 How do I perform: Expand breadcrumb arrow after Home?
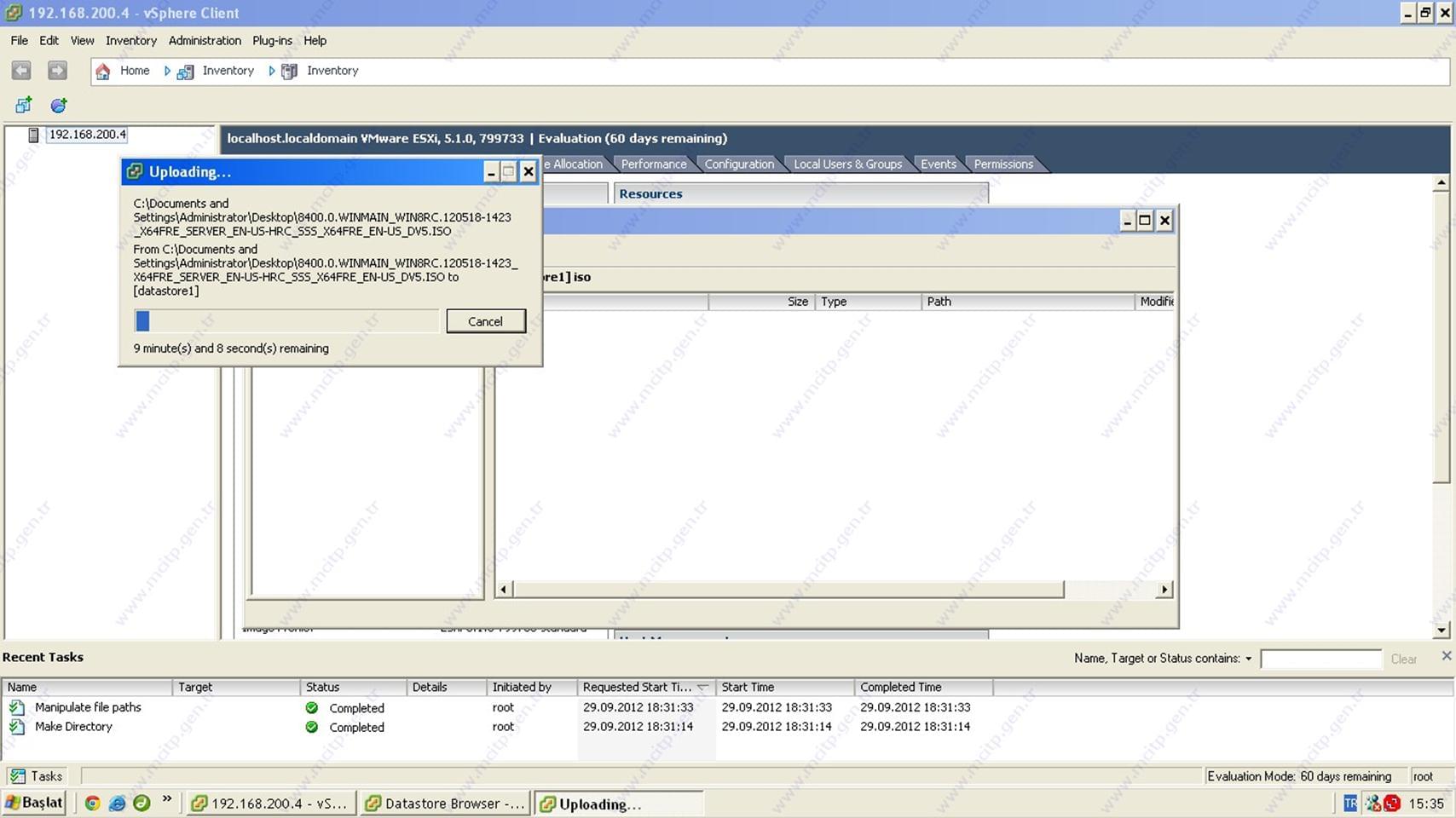pos(167,71)
